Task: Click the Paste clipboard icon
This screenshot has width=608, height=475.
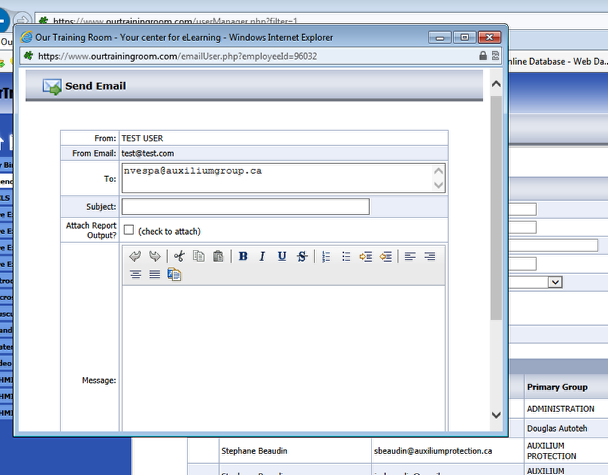Action: (218, 256)
